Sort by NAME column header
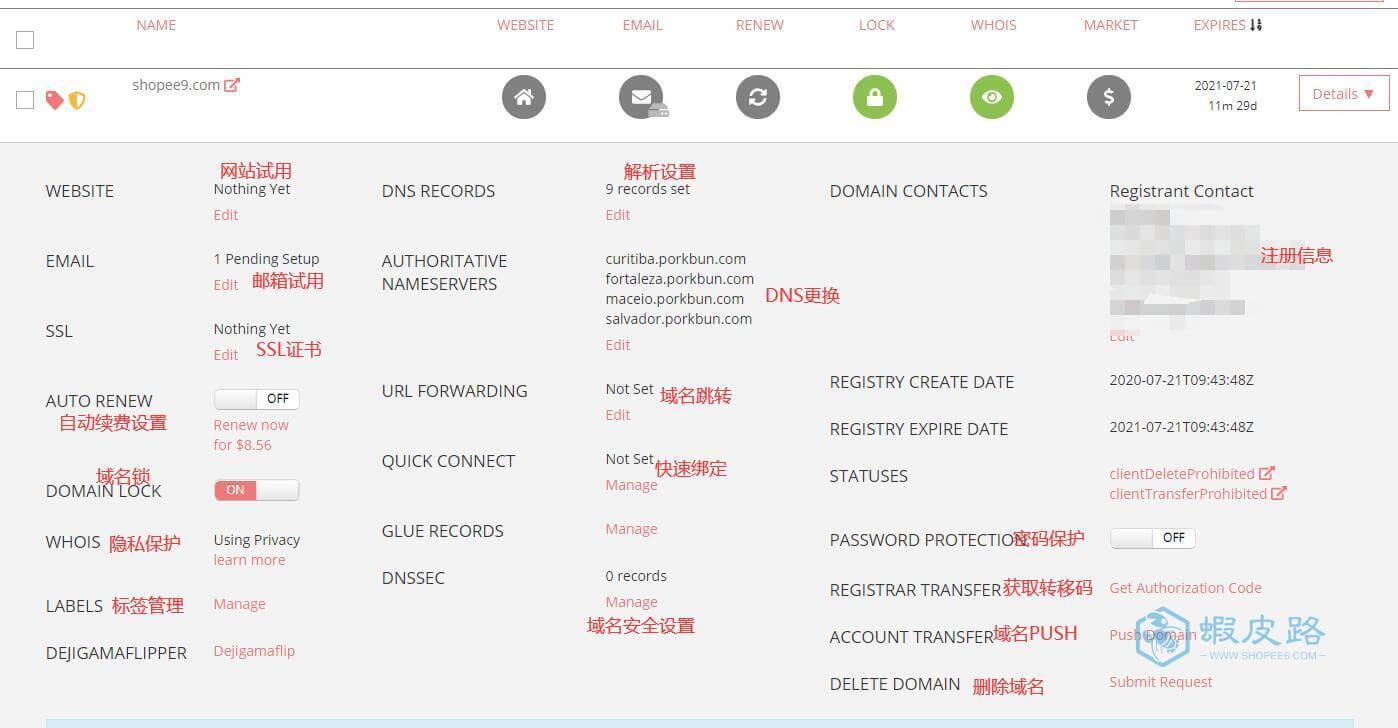1398x728 pixels. [156, 25]
